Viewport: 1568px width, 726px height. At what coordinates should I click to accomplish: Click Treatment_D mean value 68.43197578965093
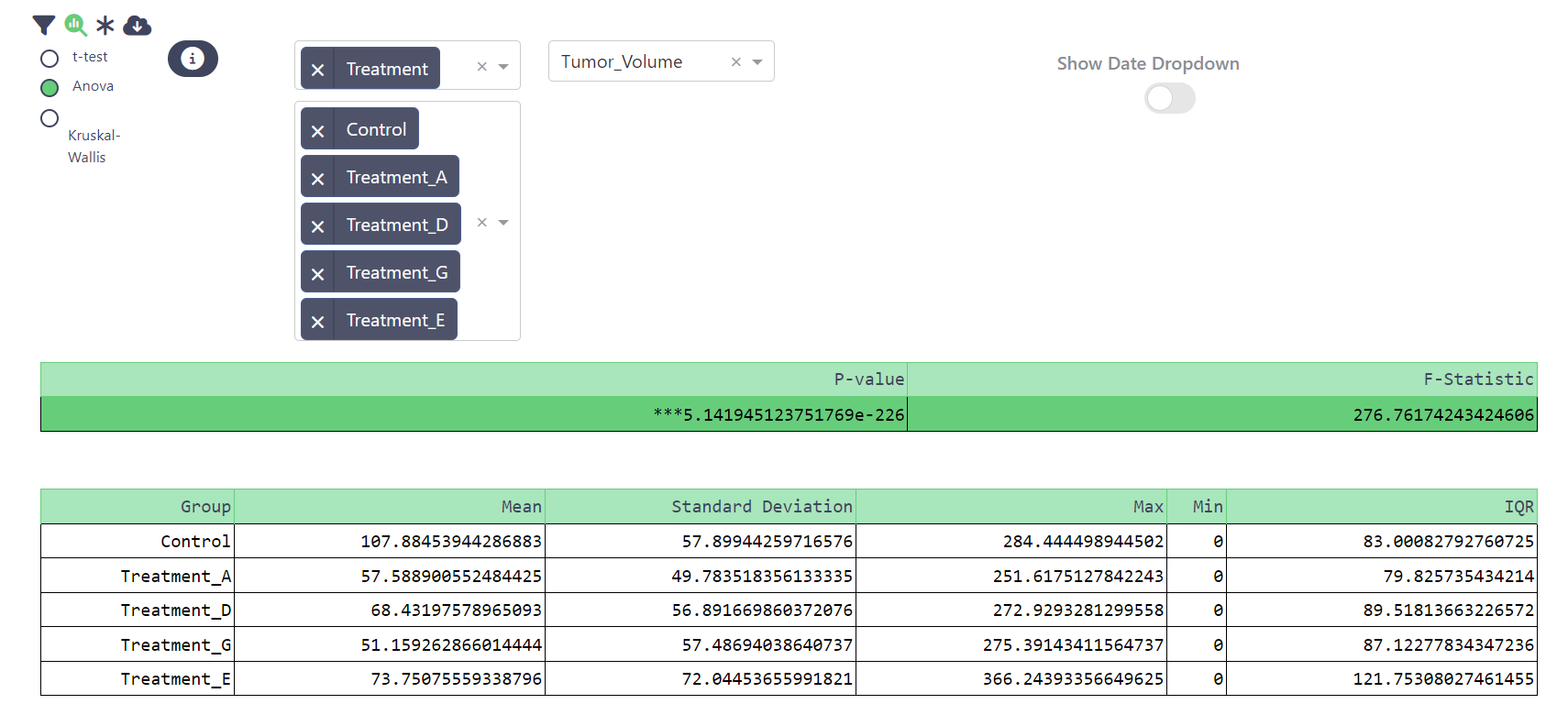coord(456,610)
